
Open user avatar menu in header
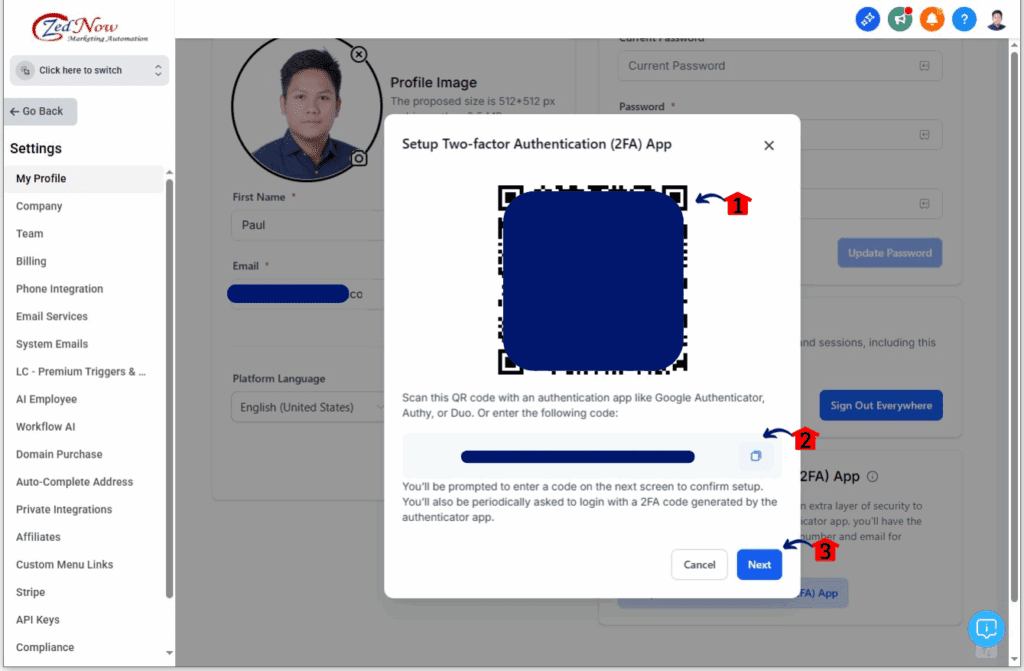(997, 20)
